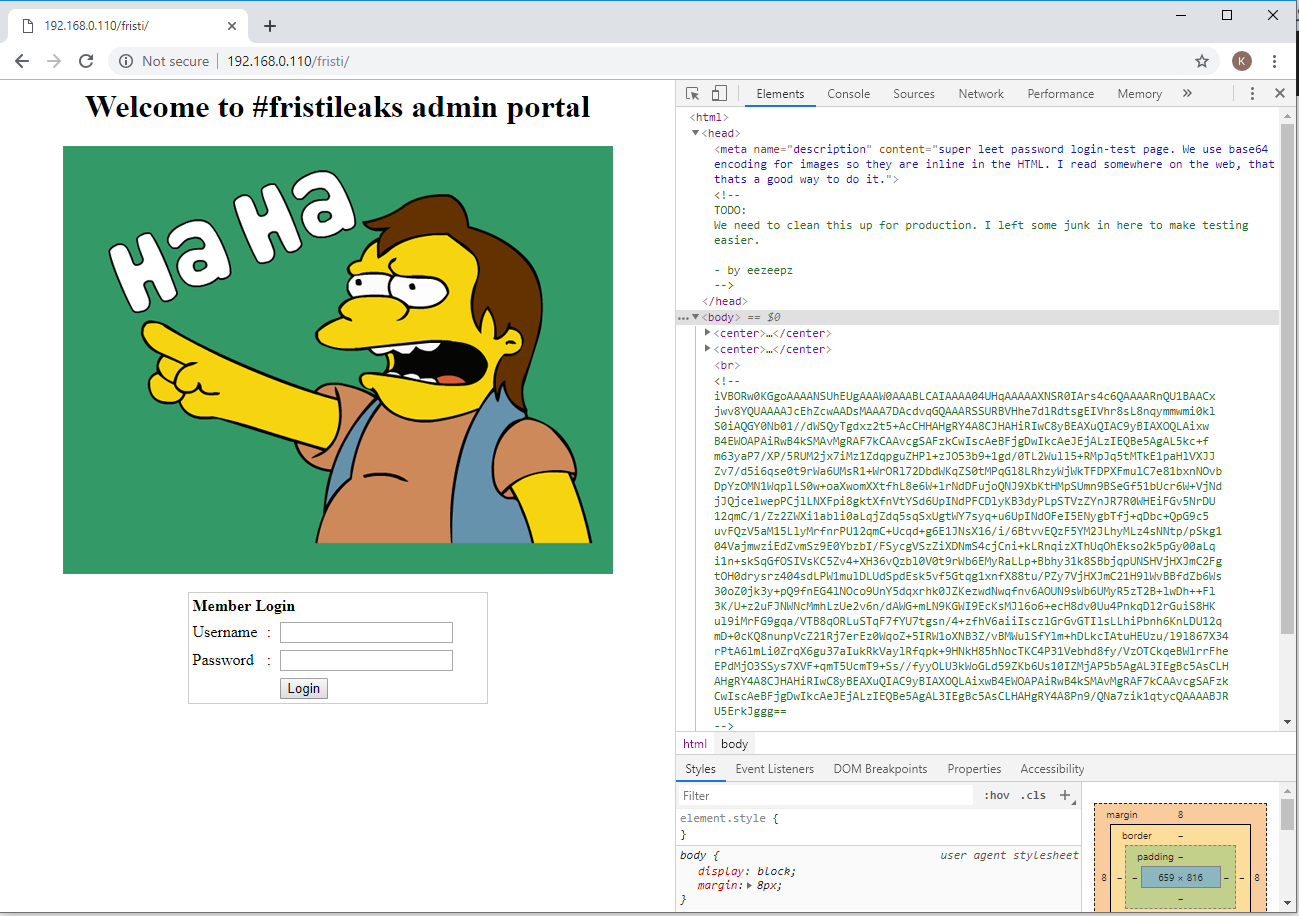Image resolution: width=1299 pixels, height=916 pixels.
Task: Open the Event Listeners tab
Action: click(x=776, y=769)
